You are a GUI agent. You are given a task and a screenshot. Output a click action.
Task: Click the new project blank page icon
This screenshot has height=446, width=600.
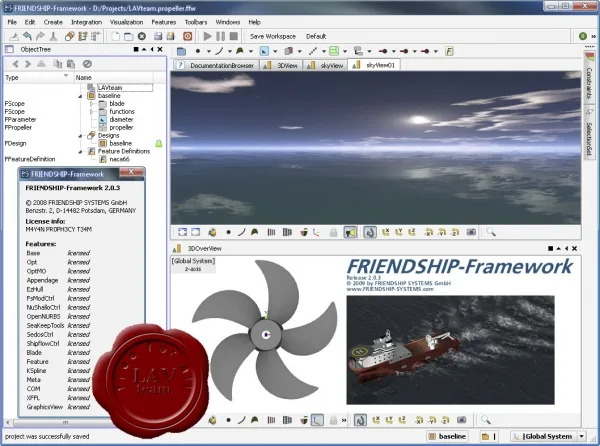point(116,36)
